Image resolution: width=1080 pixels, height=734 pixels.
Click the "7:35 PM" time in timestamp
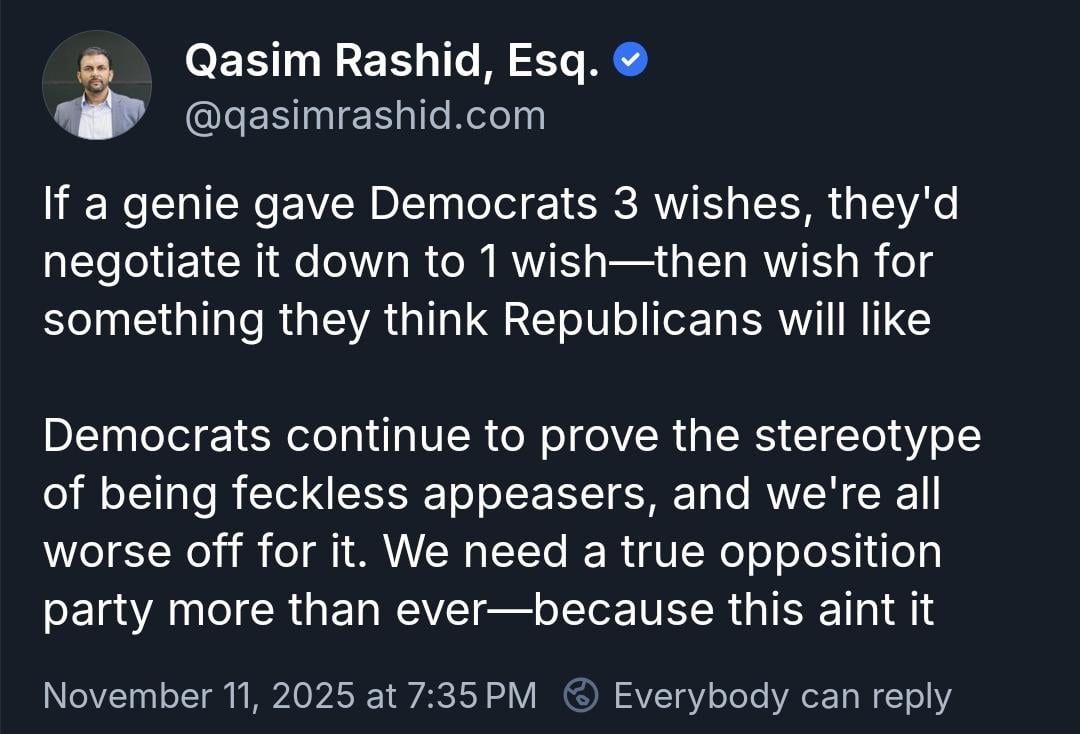pyautogui.click(x=473, y=695)
